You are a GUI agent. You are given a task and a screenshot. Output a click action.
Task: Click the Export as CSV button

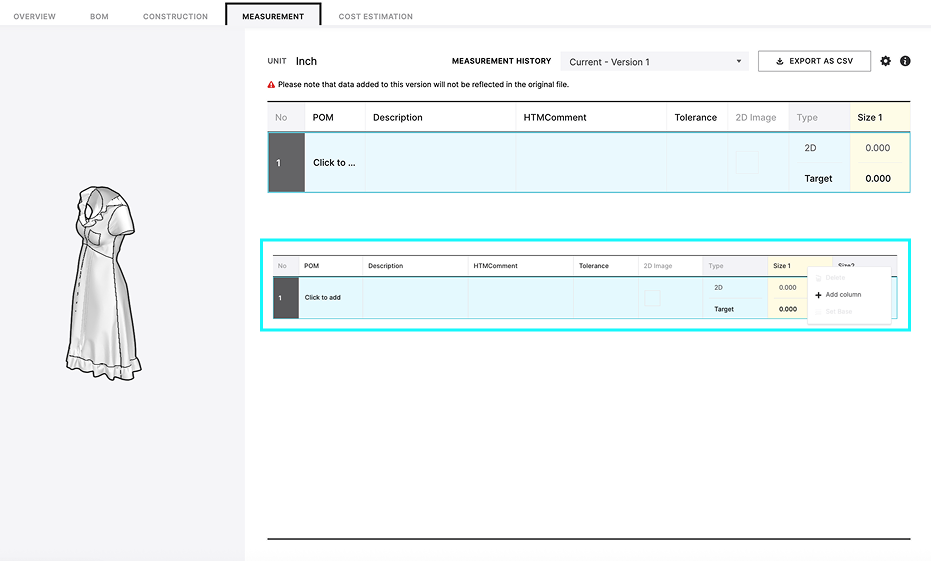tap(814, 61)
